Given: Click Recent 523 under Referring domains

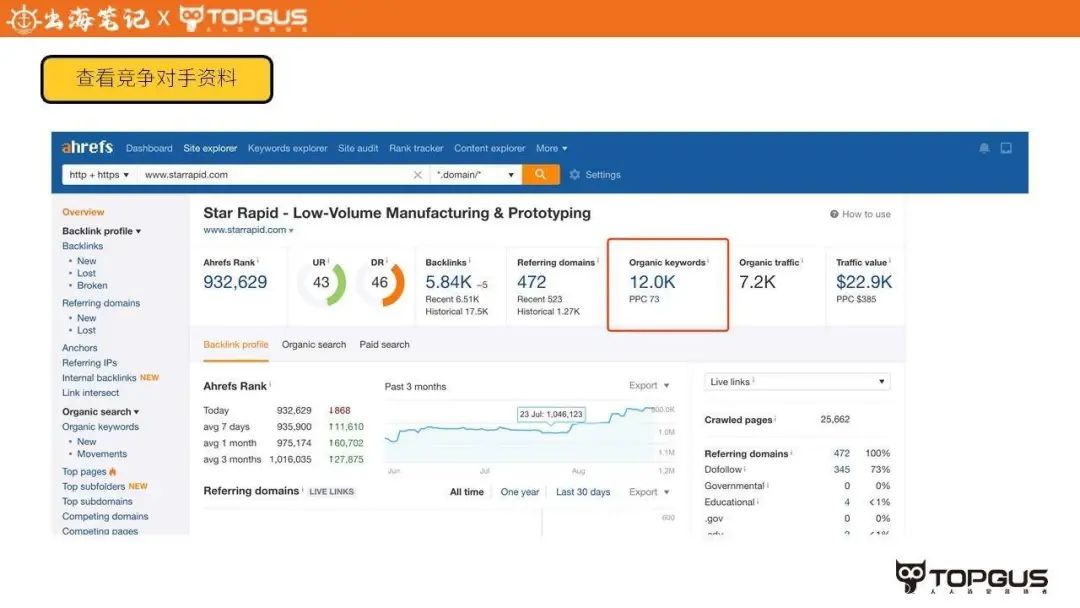Looking at the screenshot, I should pyautogui.click(x=539, y=300).
